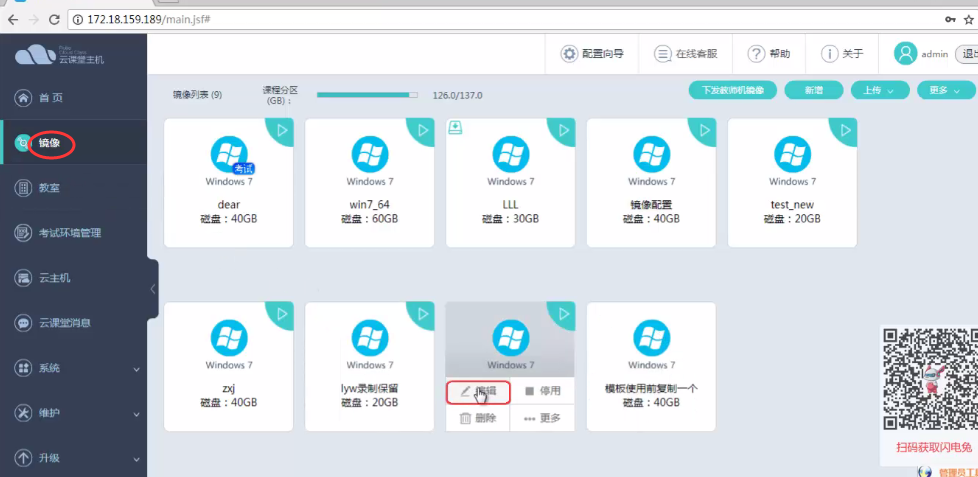This screenshot has width=978, height=477.
Task: Open 首页 home in the sidebar
Action: (x=74, y=98)
